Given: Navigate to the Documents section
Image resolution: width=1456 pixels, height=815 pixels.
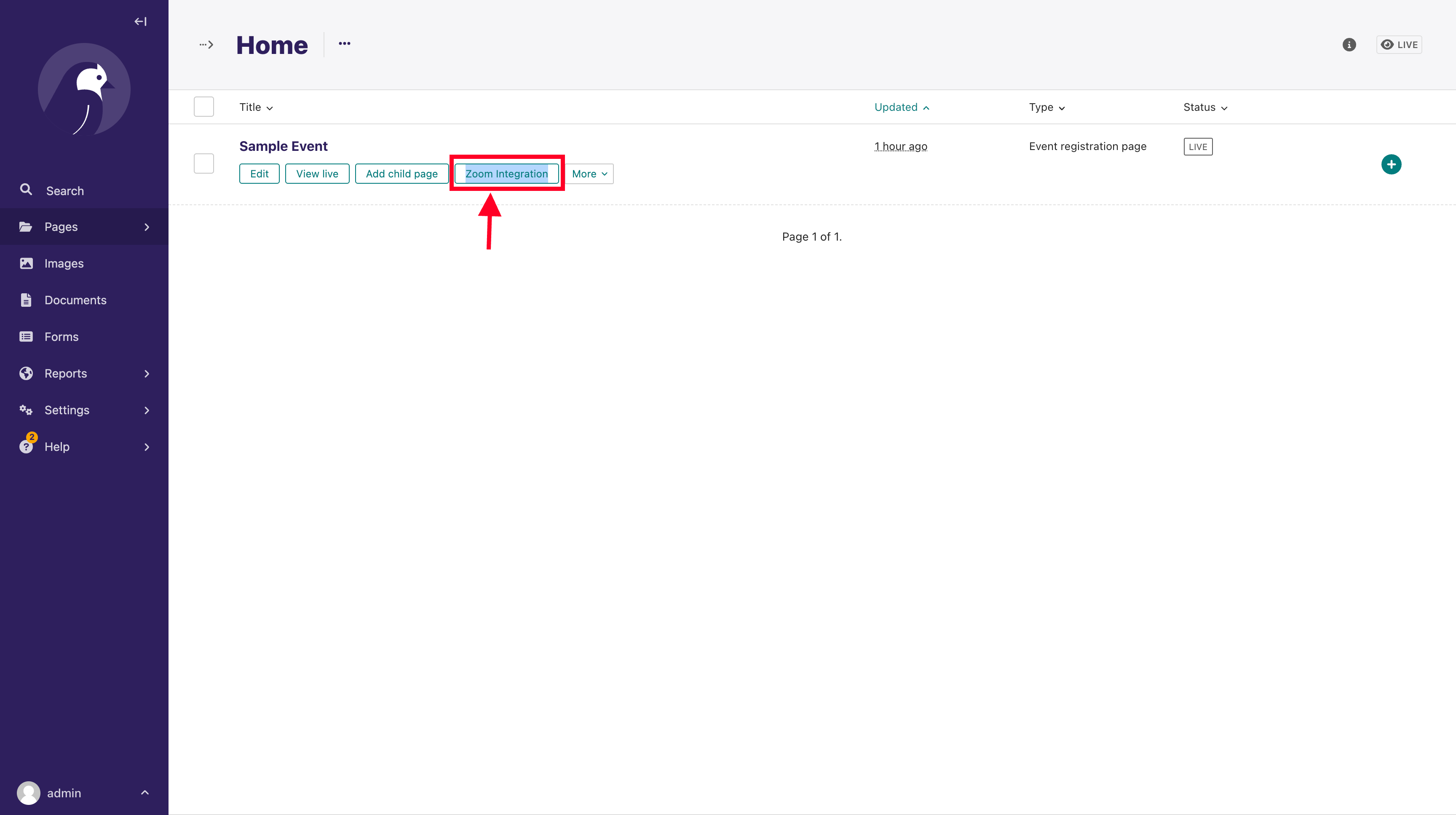Looking at the screenshot, I should tap(75, 299).
